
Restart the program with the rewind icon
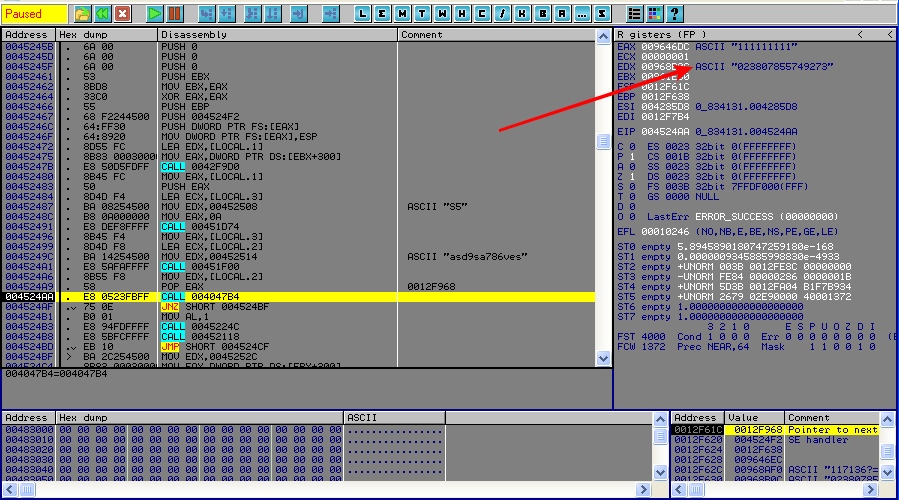(x=103, y=13)
